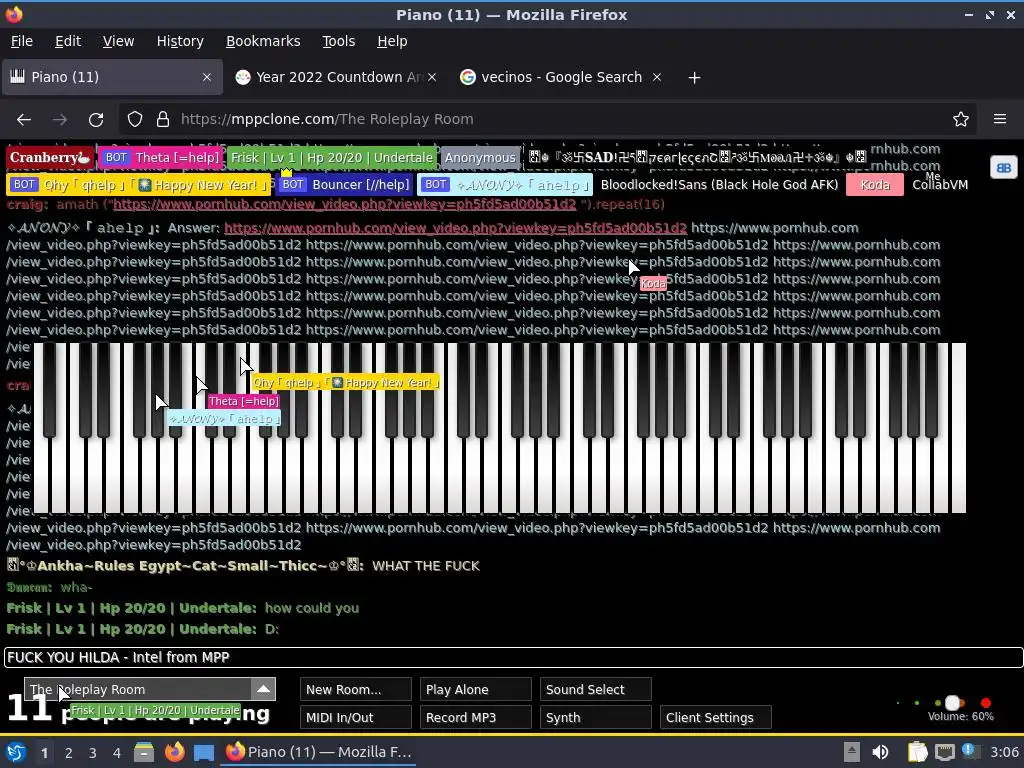Close the Year 2022 Countdown tab

432,77
